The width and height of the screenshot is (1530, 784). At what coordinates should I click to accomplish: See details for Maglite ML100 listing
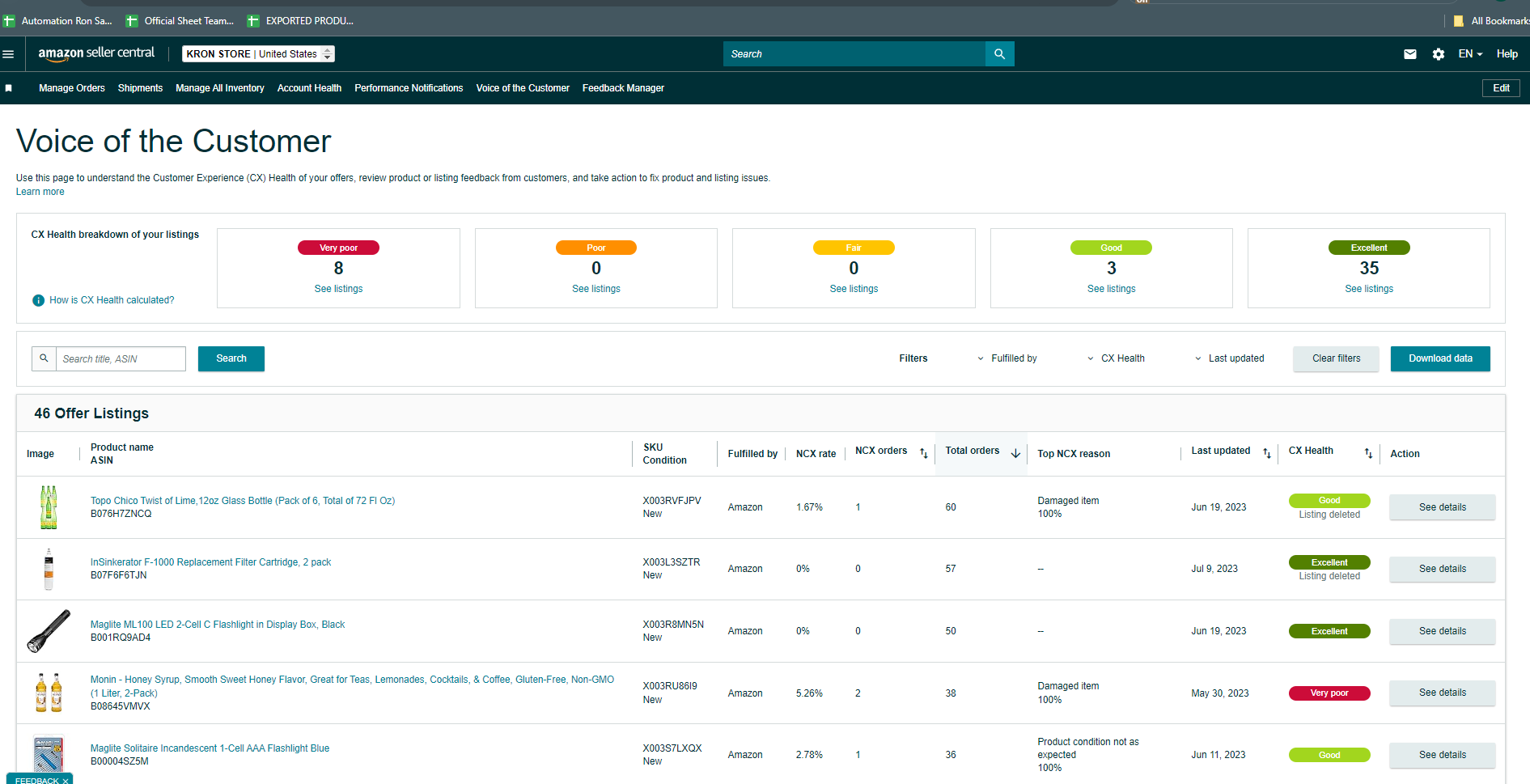pos(1442,631)
